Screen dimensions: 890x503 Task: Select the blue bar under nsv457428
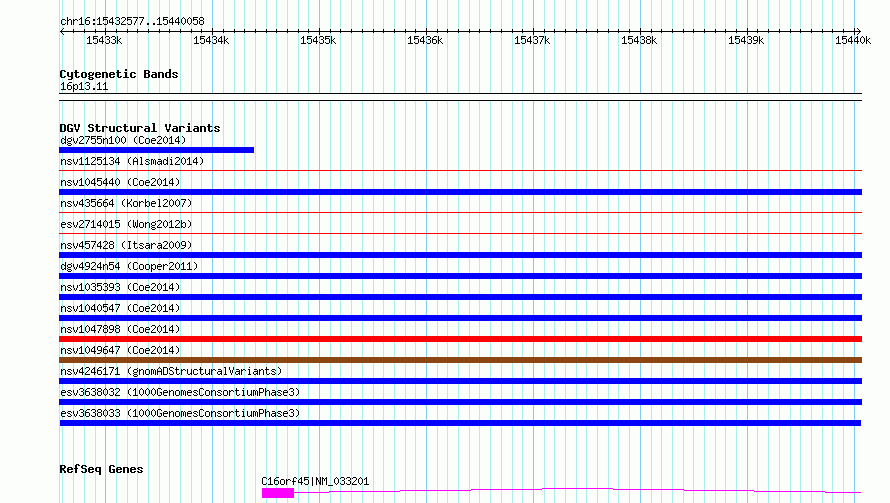click(x=460, y=255)
